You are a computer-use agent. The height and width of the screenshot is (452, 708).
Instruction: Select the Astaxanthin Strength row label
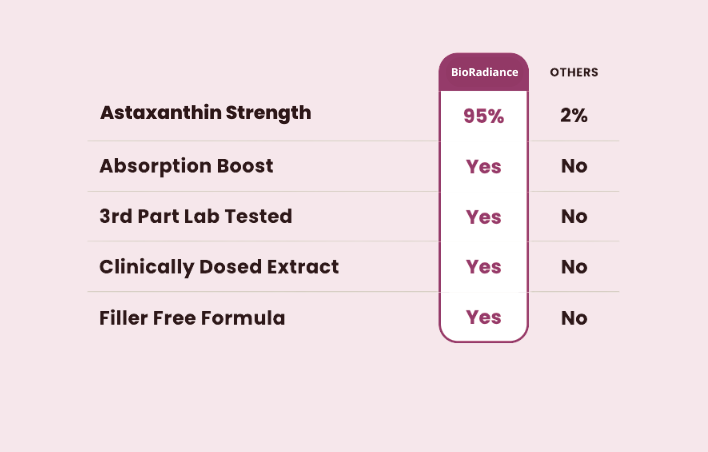[x=205, y=113]
